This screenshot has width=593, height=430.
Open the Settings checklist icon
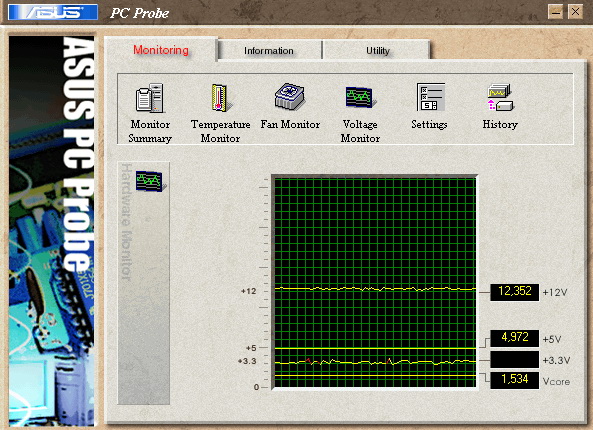click(430, 97)
